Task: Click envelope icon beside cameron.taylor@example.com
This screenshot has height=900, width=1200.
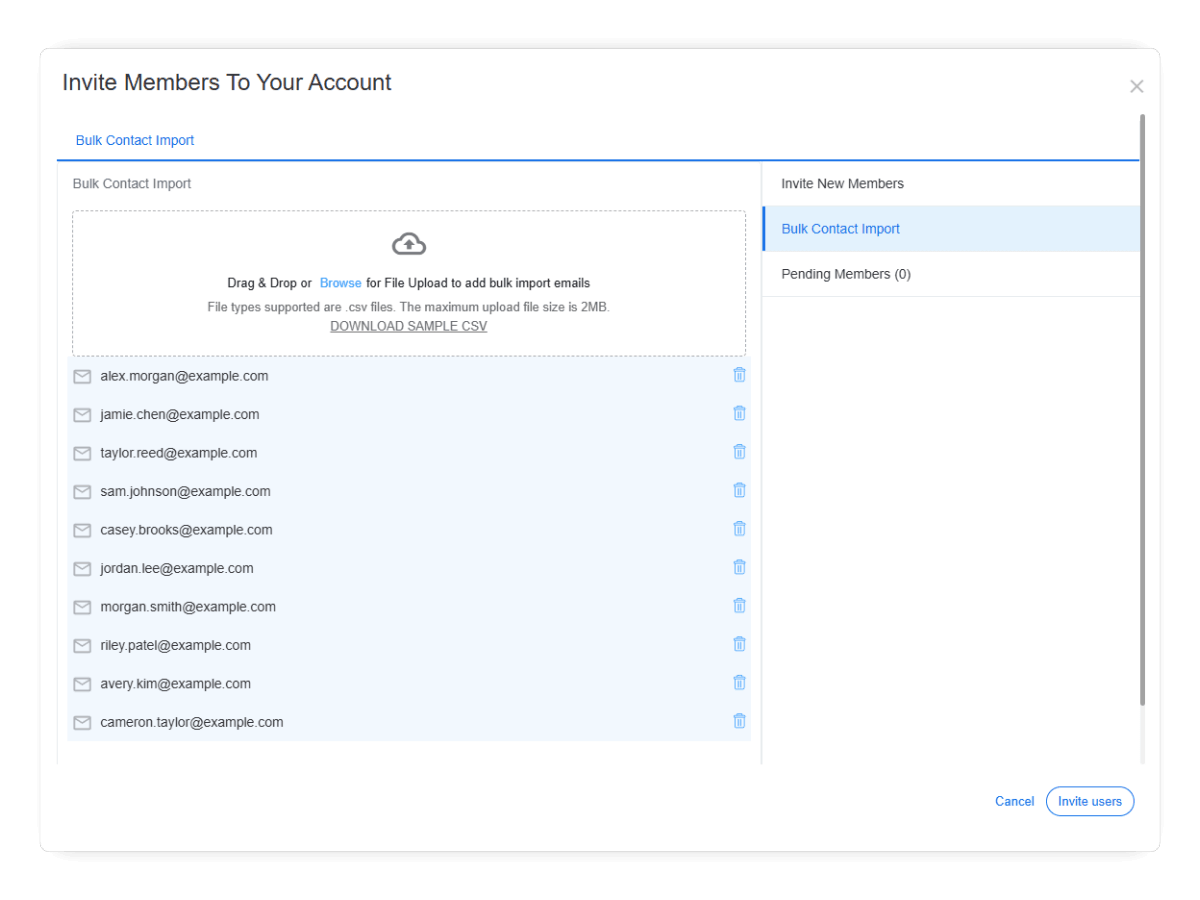Action: 82,723
